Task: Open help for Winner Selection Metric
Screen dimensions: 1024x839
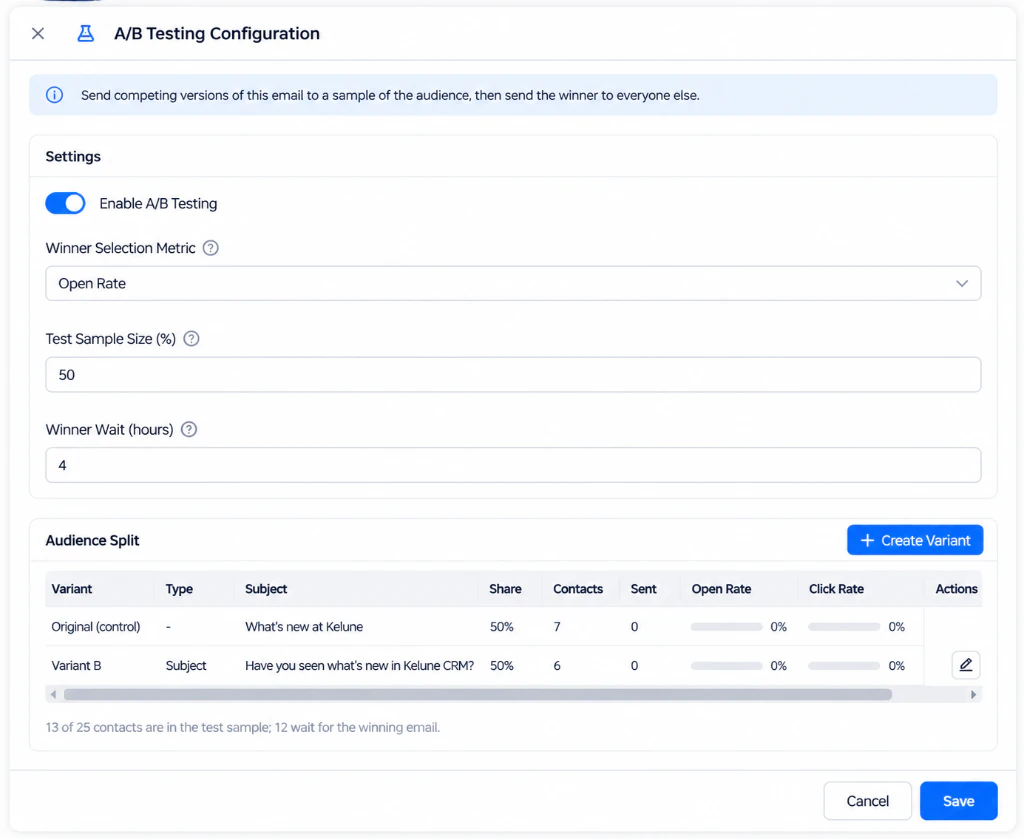Action: pyautogui.click(x=210, y=248)
